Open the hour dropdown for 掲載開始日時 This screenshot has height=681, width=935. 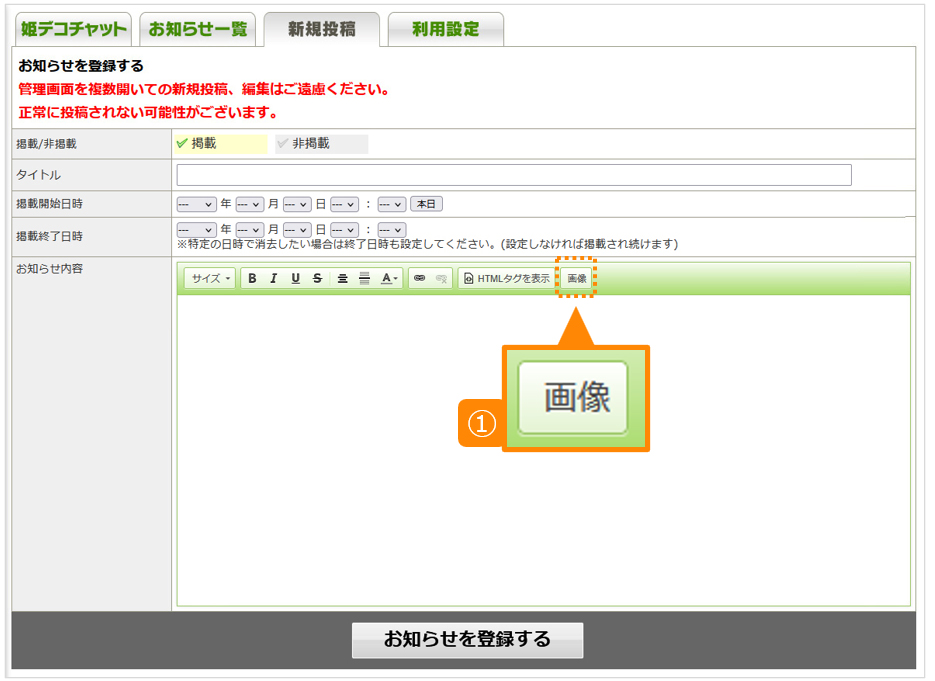coord(344,204)
